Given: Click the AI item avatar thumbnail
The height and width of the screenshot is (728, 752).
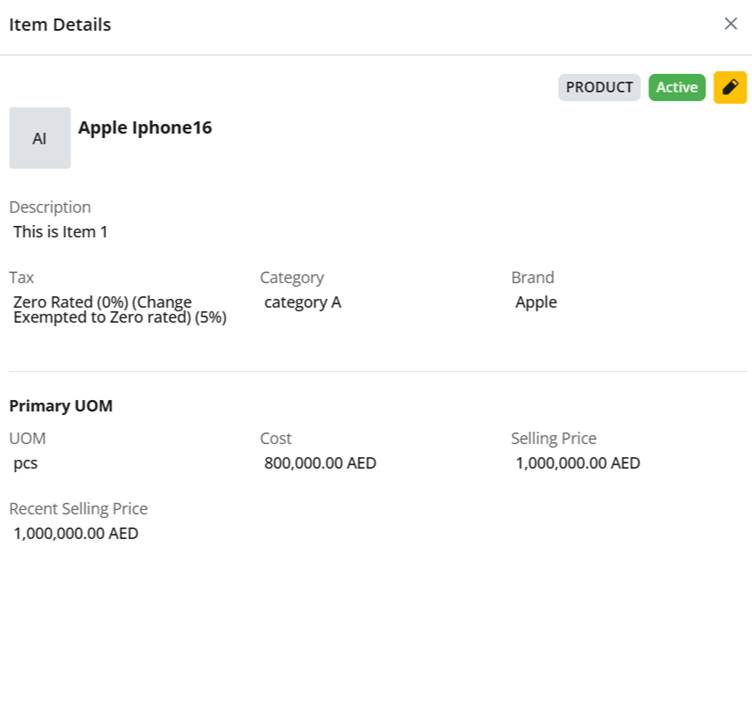Looking at the screenshot, I should (40, 138).
